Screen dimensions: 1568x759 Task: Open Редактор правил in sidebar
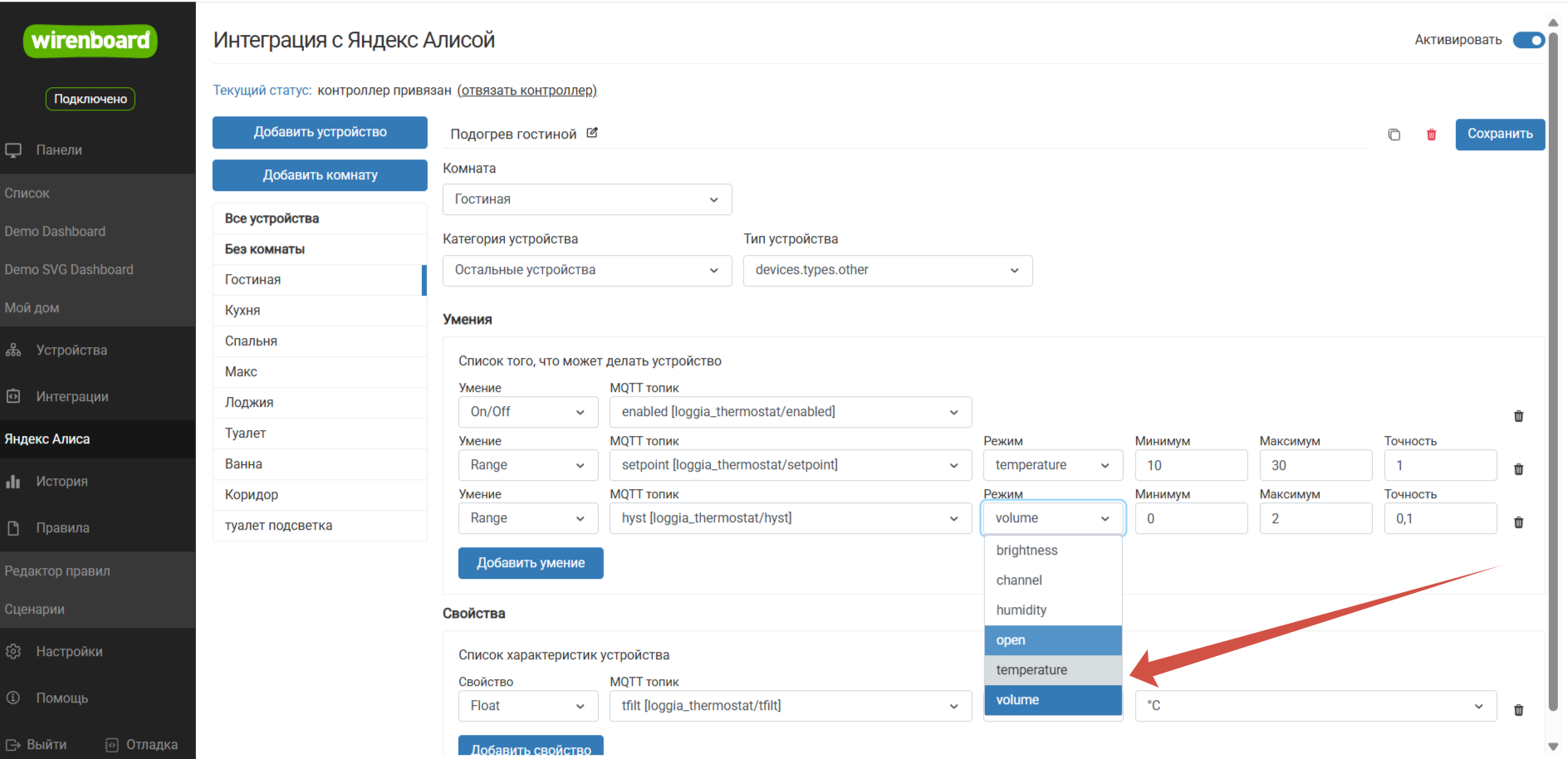(98, 571)
